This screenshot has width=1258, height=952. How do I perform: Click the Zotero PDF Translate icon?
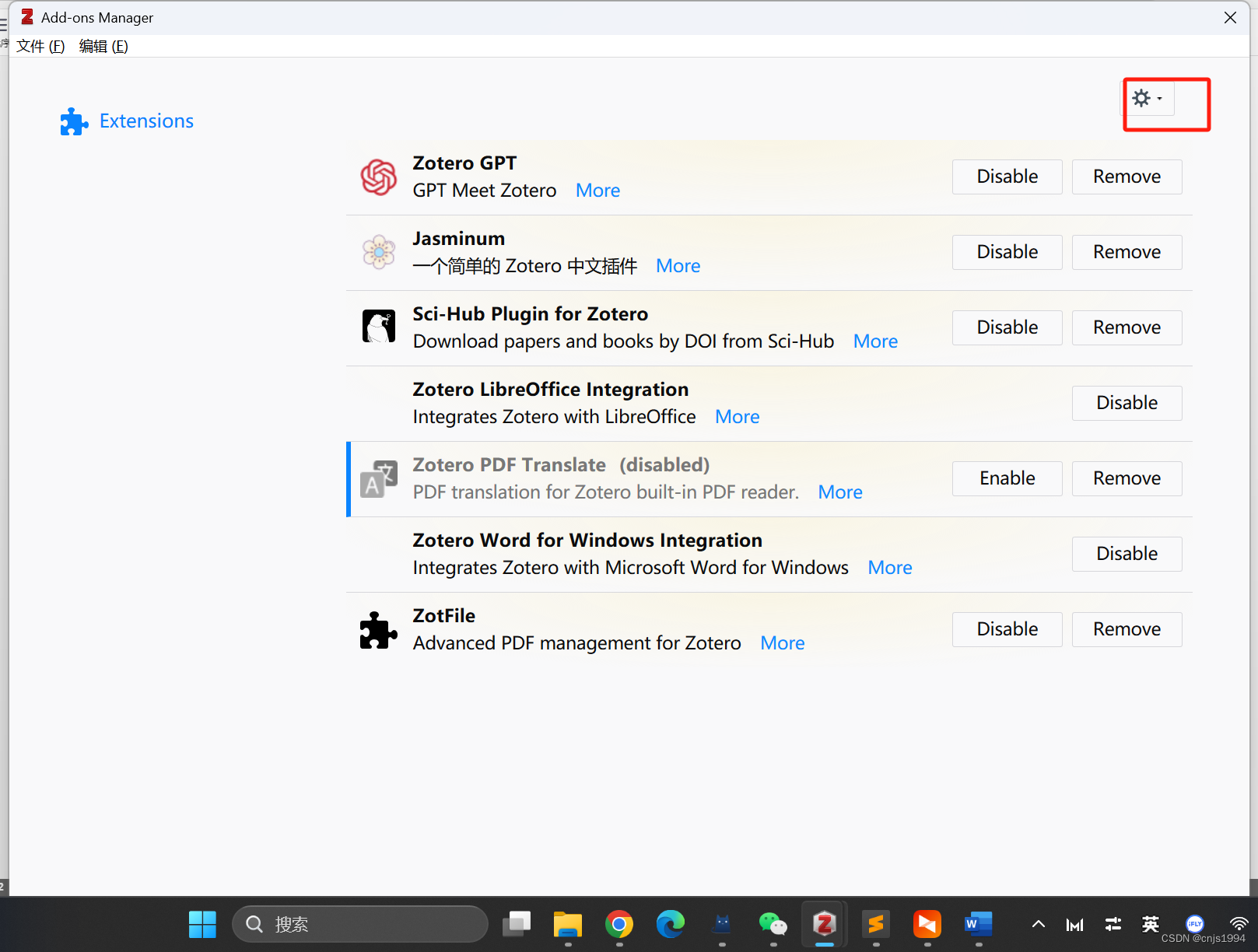[x=379, y=478]
